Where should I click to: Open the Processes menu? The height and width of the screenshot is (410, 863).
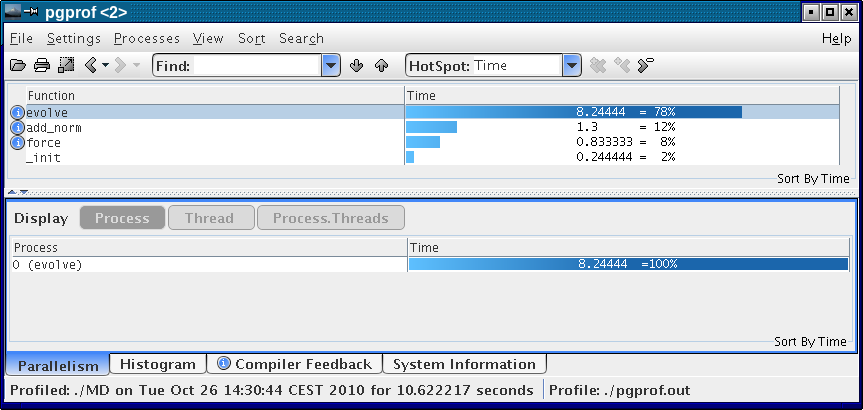(x=146, y=39)
